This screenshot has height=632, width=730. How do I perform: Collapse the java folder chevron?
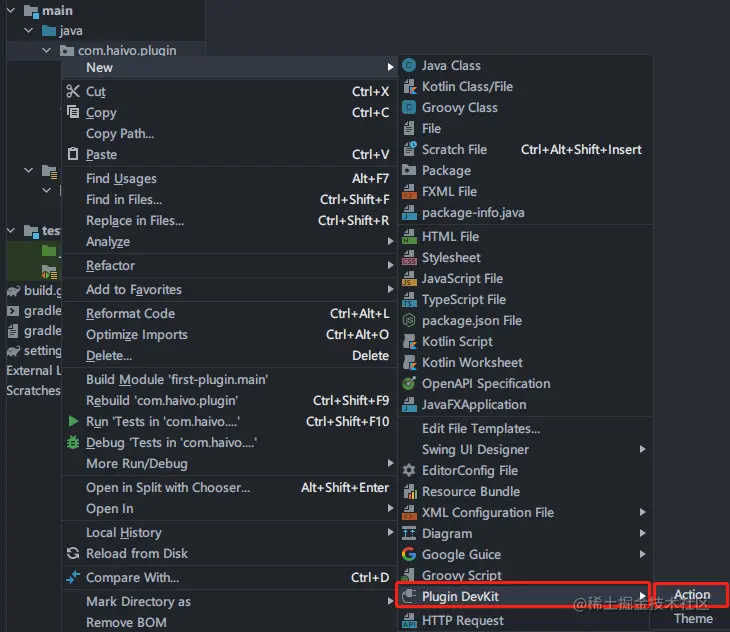pyautogui.click(x=29, y=30)
